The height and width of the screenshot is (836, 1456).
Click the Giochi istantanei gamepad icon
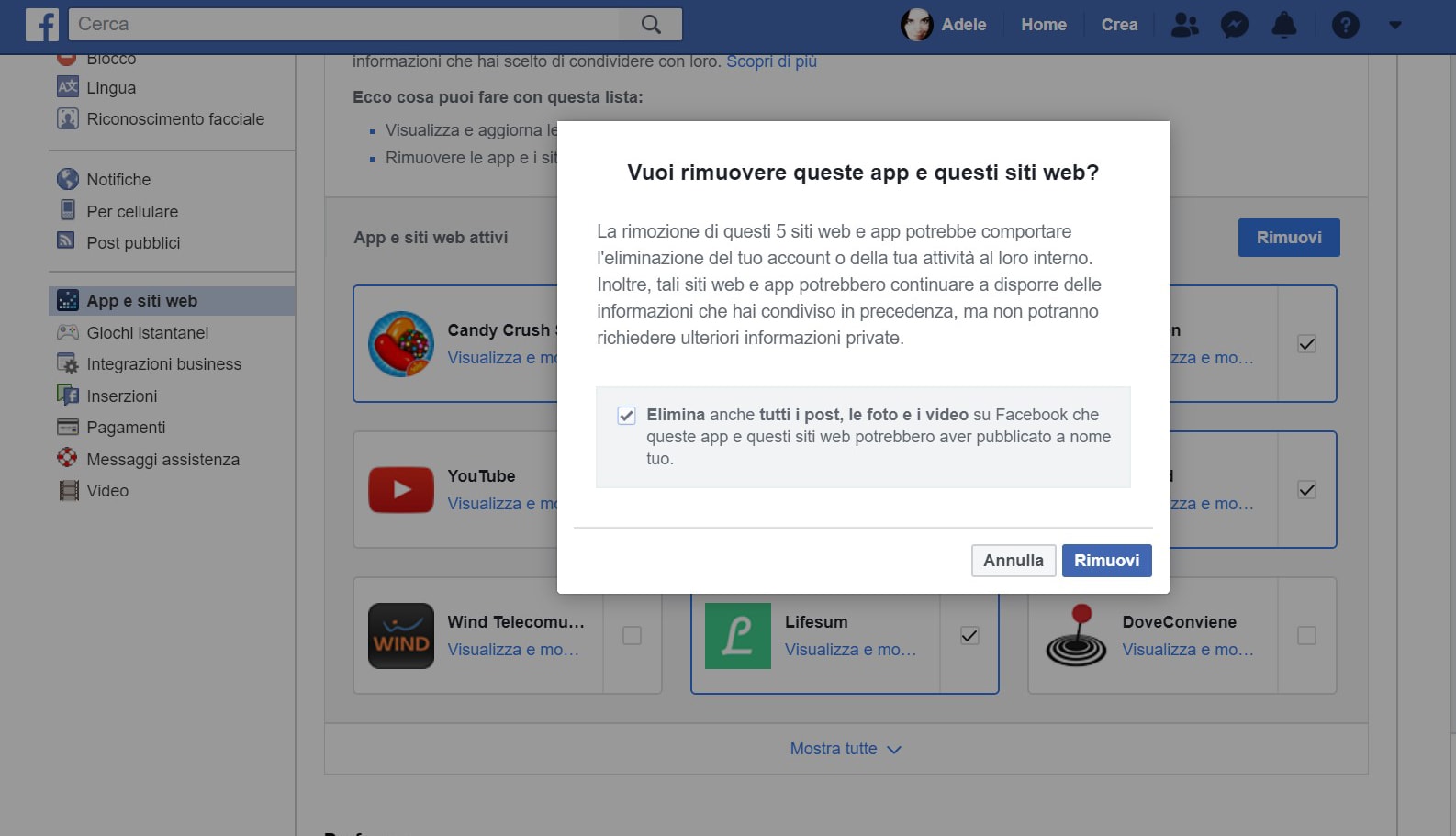[68, 332]
